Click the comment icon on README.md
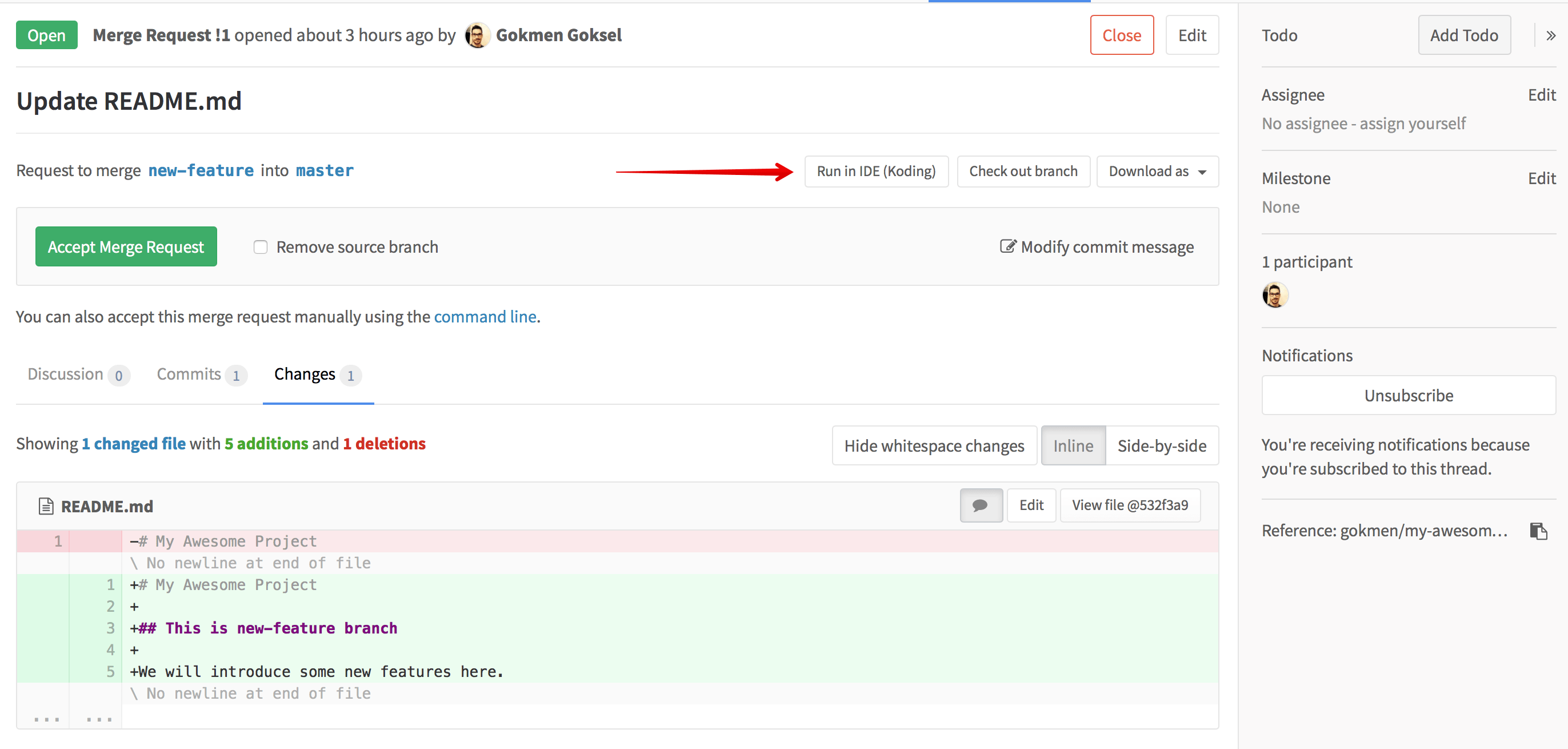1568x749 pixels. [x=979, y=505]
